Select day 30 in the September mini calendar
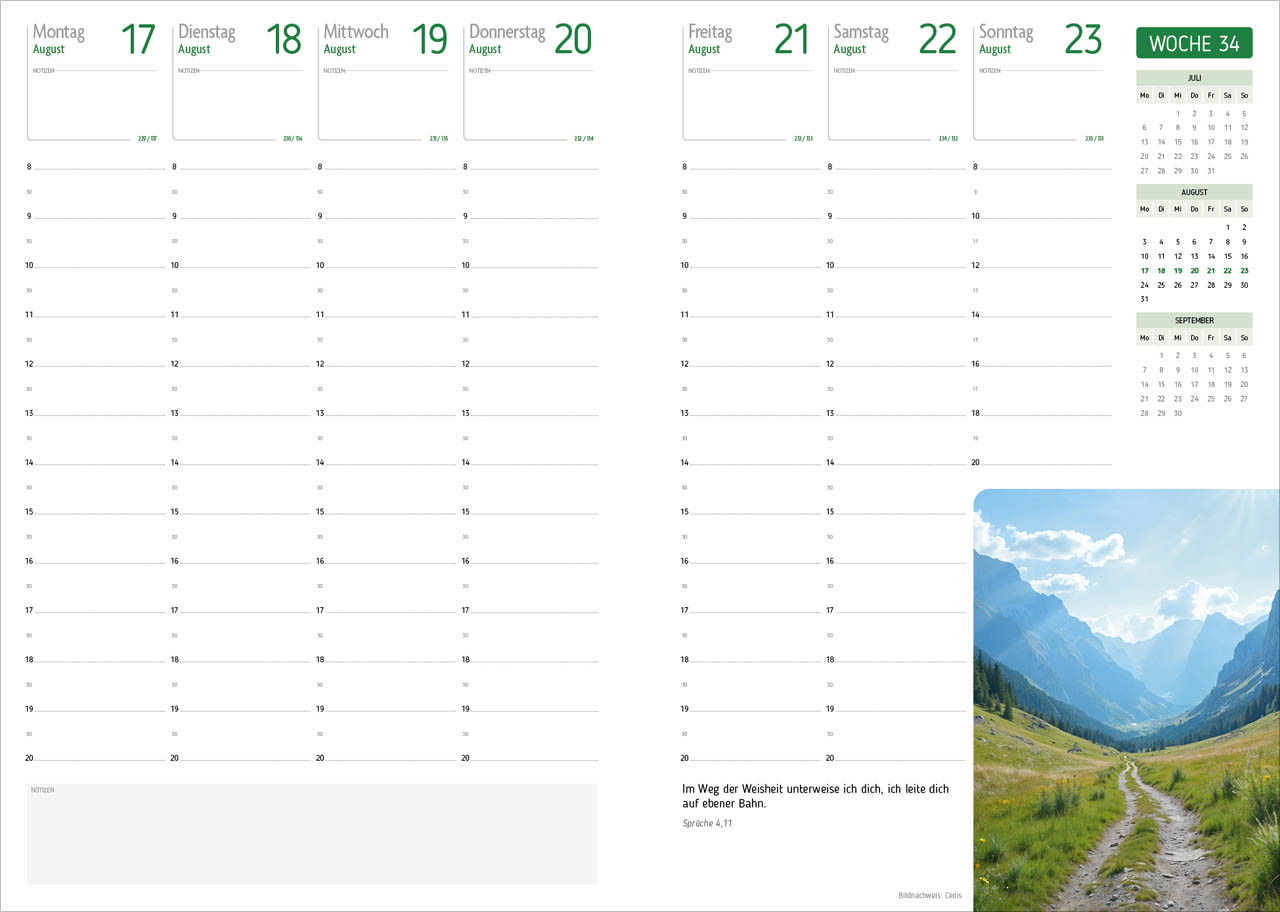 pos(1178,413)
